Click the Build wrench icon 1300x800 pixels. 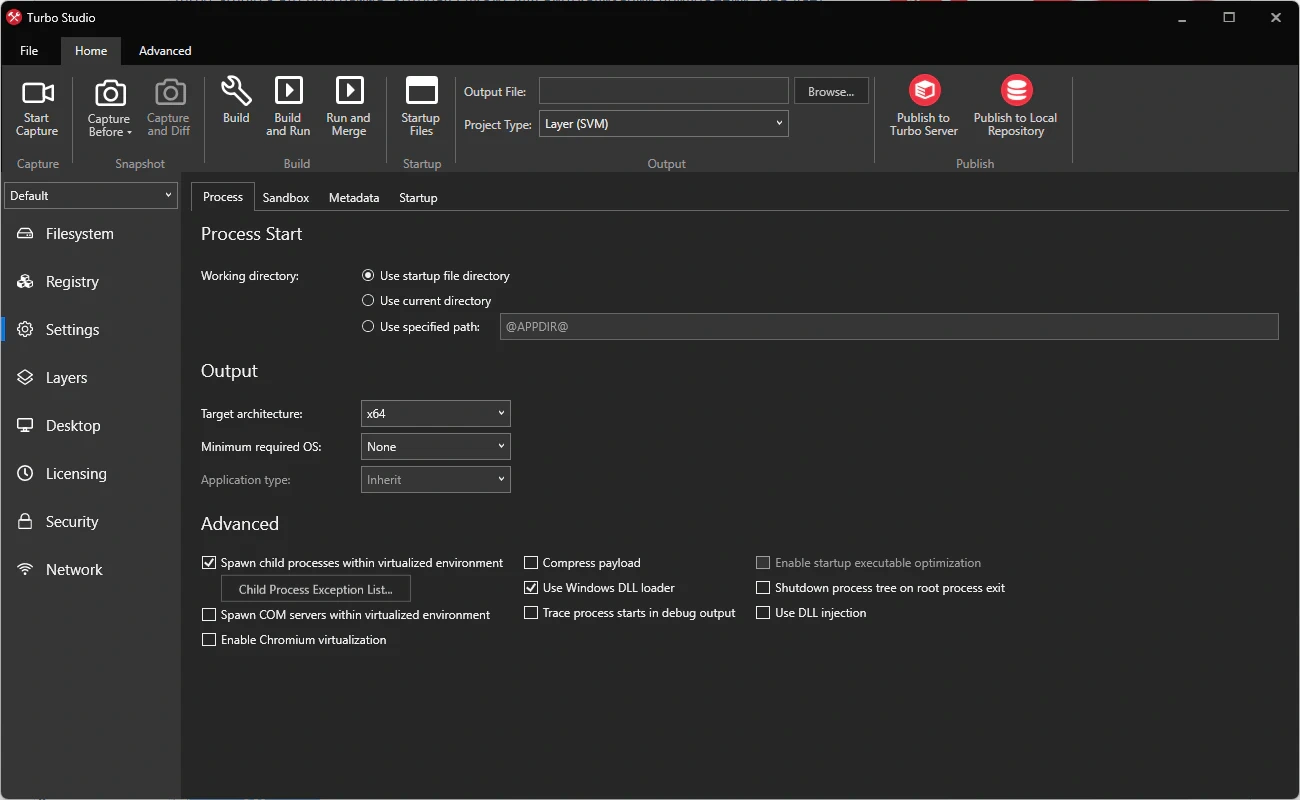236,92
